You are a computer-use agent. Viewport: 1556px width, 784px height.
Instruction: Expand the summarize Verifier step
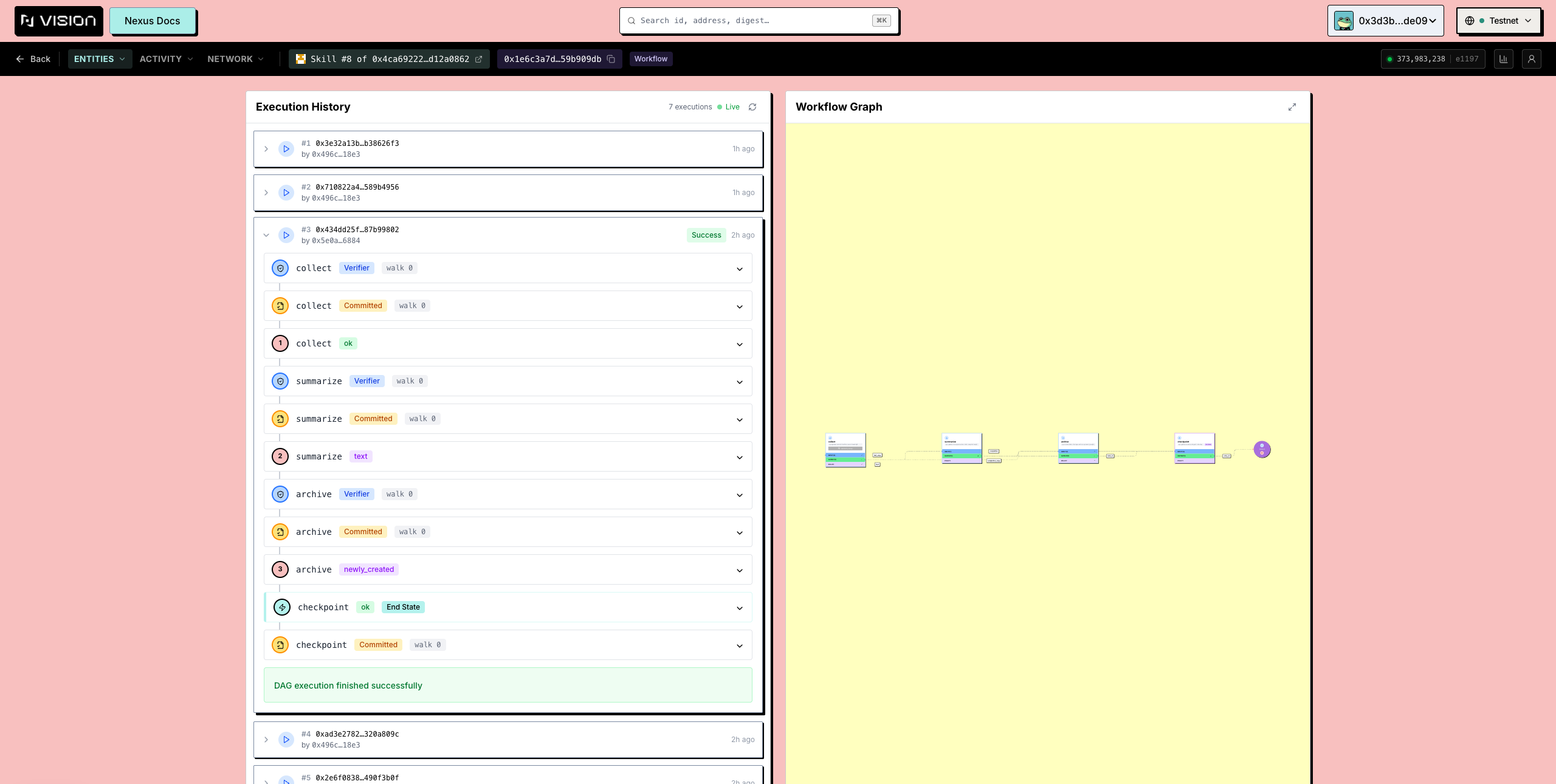(x=740, y=382)
